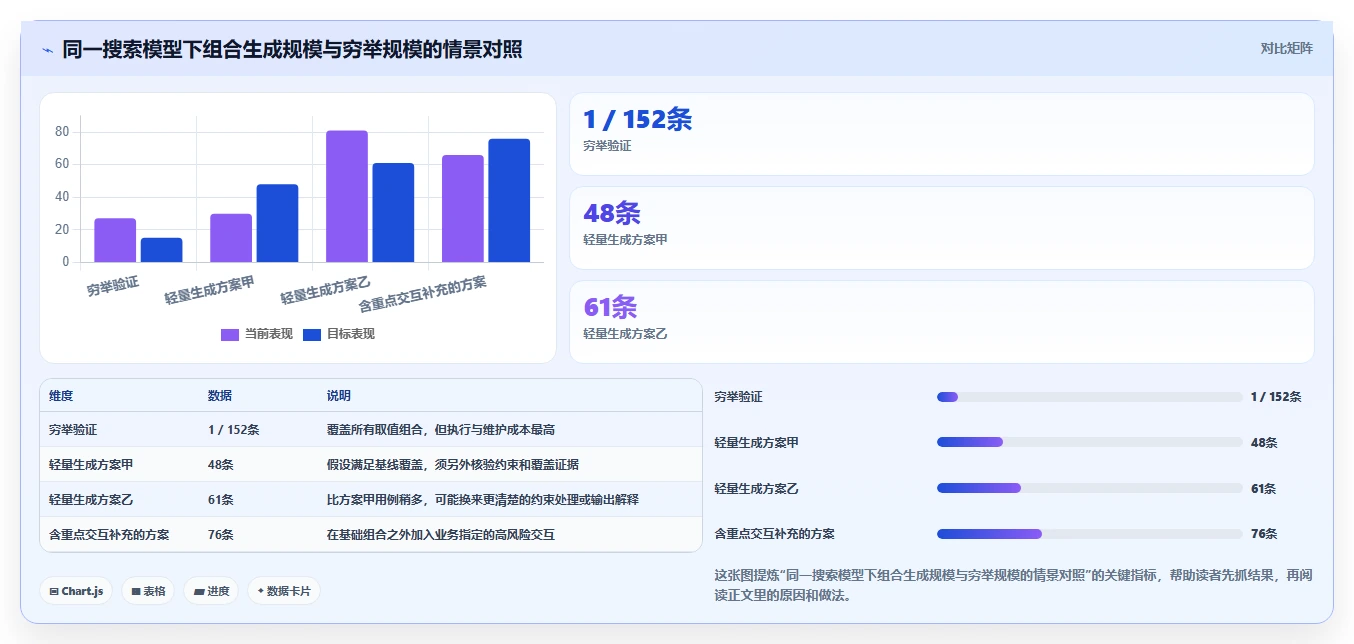Click the purple bar for 含重点交互补充的方案
The width and height of the screenshot is (1354, 644).
[x=463, y=209]
